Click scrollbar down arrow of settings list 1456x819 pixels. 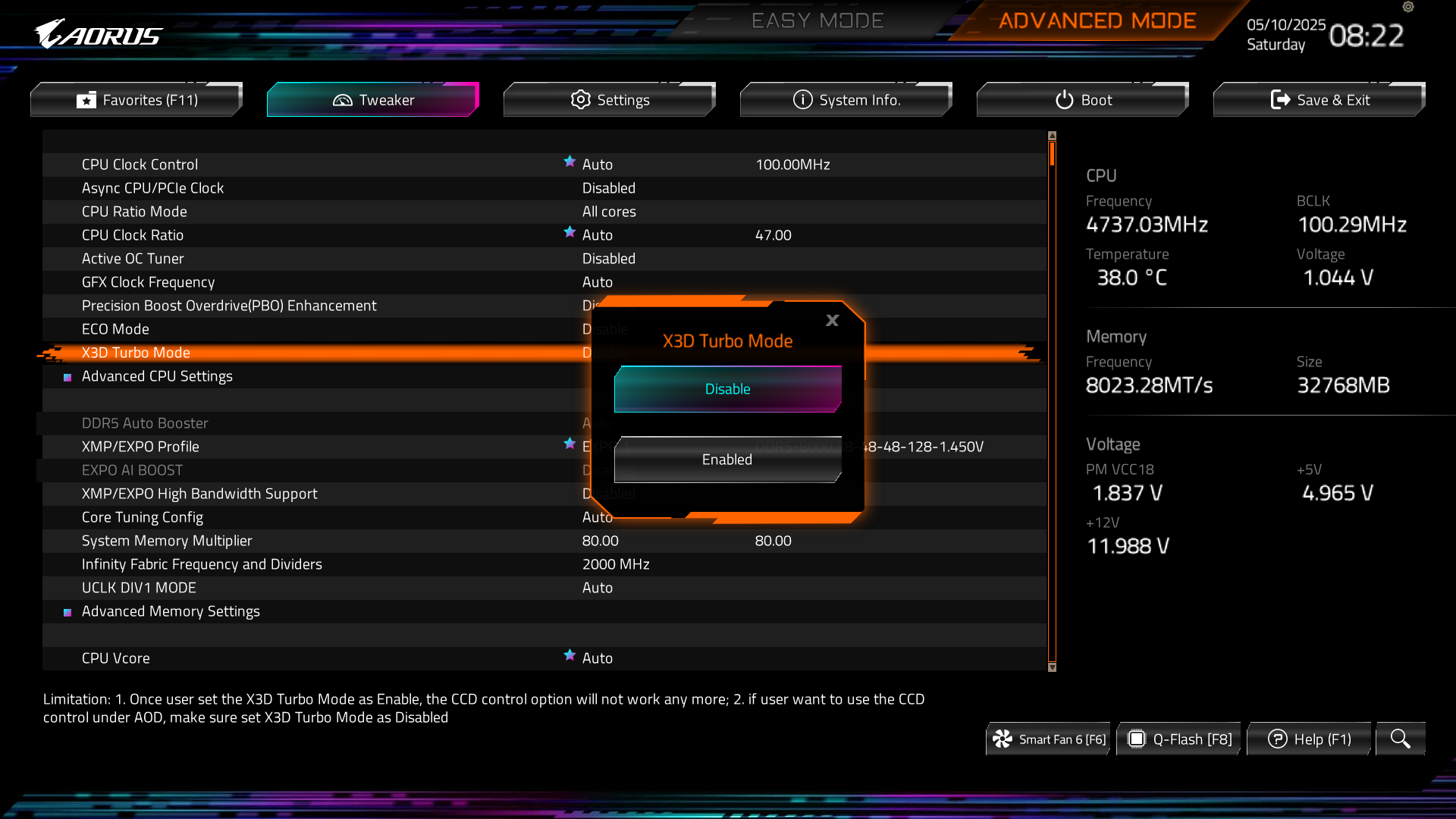point(1052,667)
